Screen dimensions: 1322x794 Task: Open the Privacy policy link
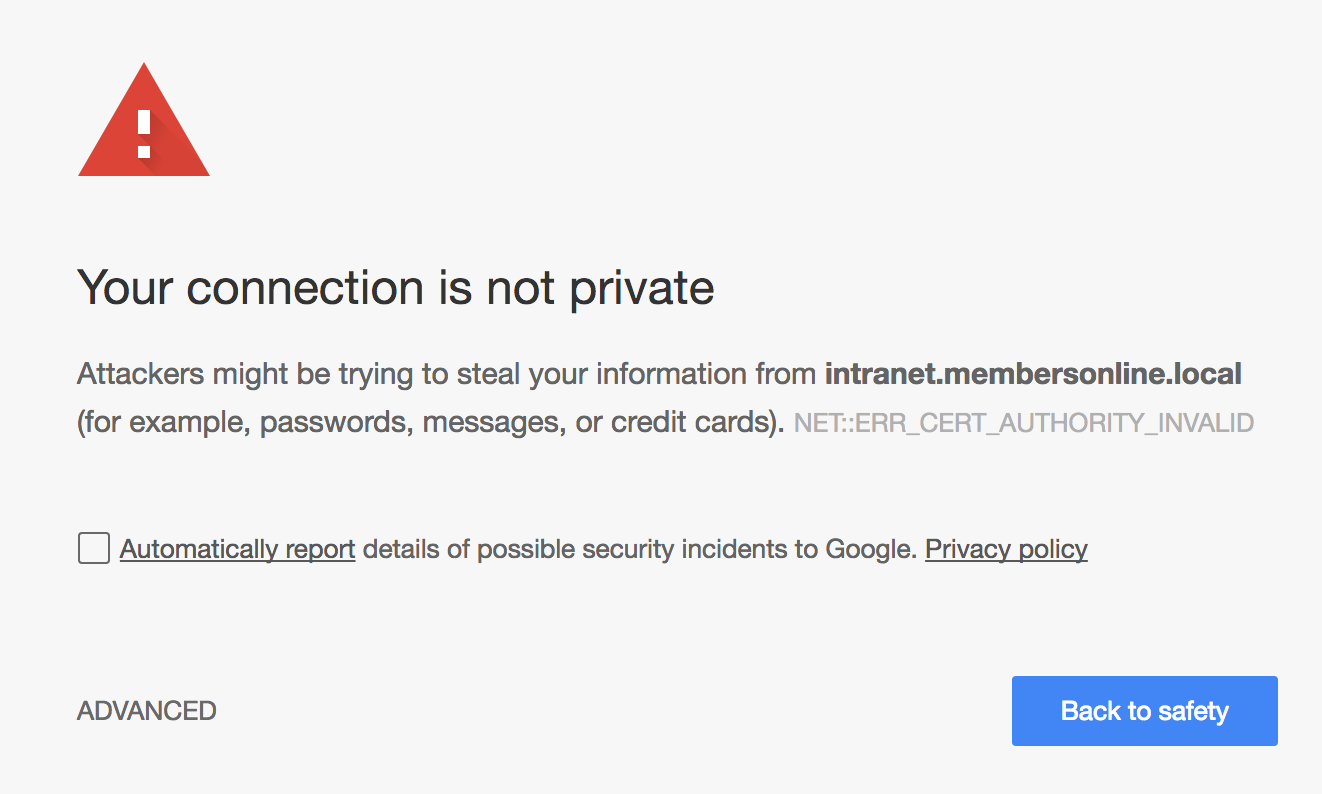[1006, 549]
